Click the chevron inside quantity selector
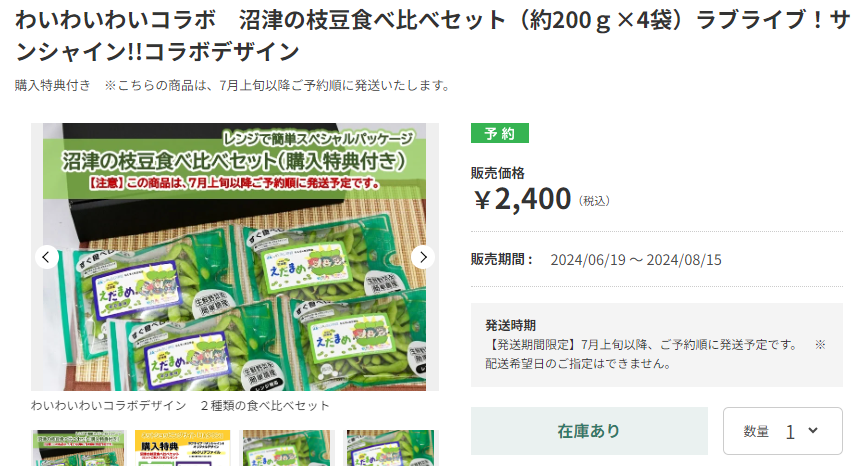The height and width of the screenshot is (466, 860). tap(813, 431)
